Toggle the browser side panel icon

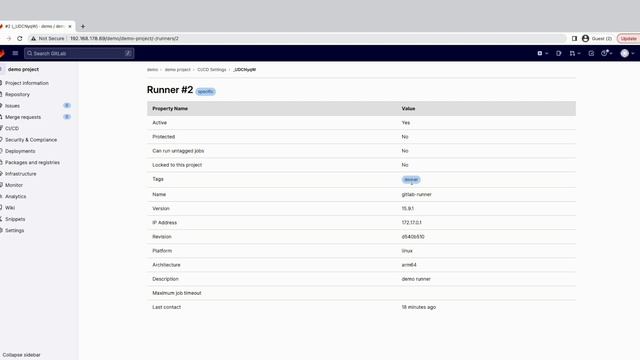pos(574,38)
